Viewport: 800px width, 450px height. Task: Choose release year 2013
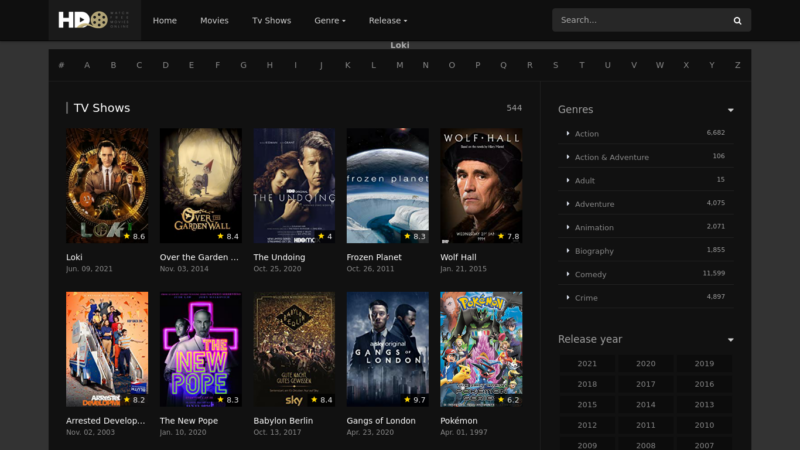pyautogui.click(x=704, y=404)
